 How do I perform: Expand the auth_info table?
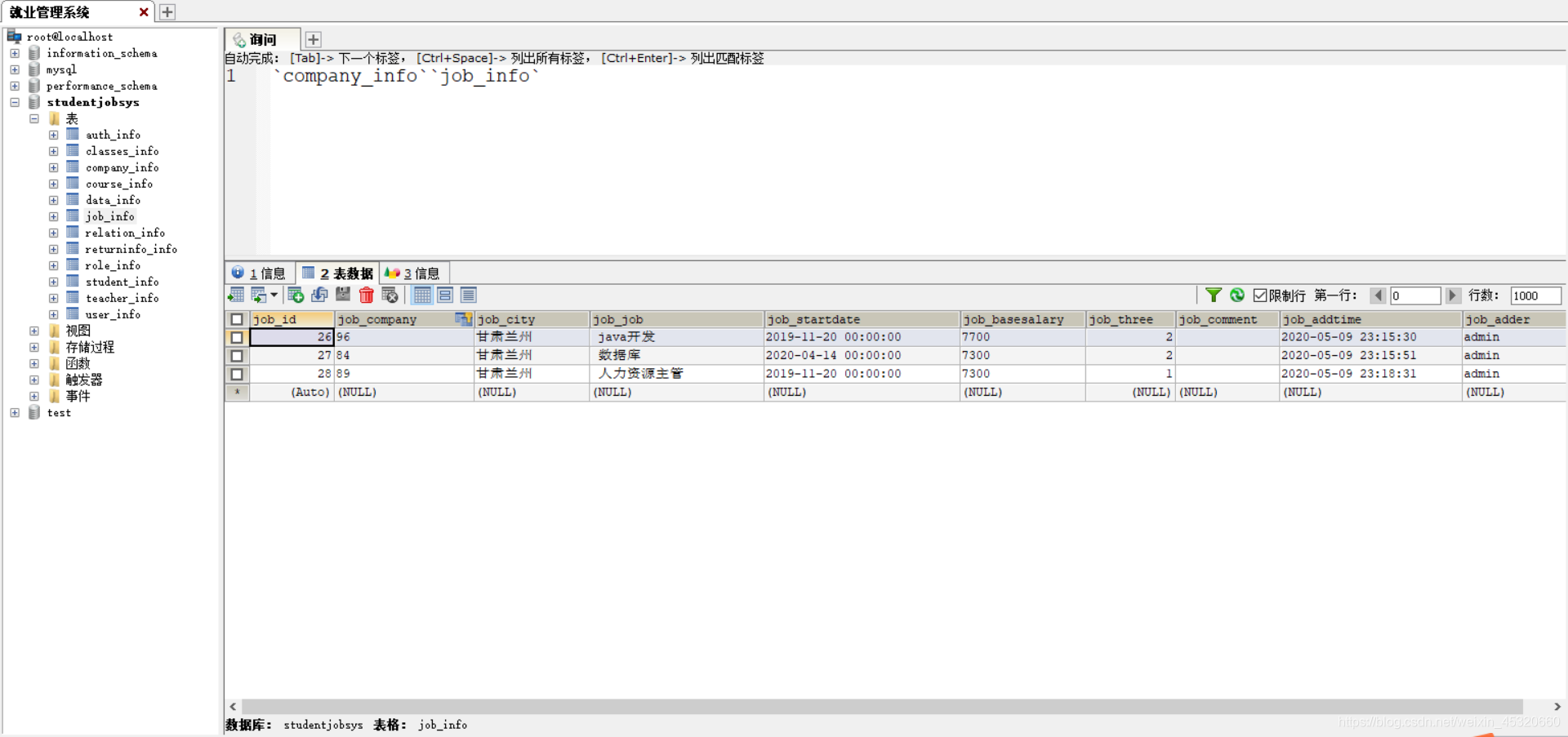click(x=53, y=135)
